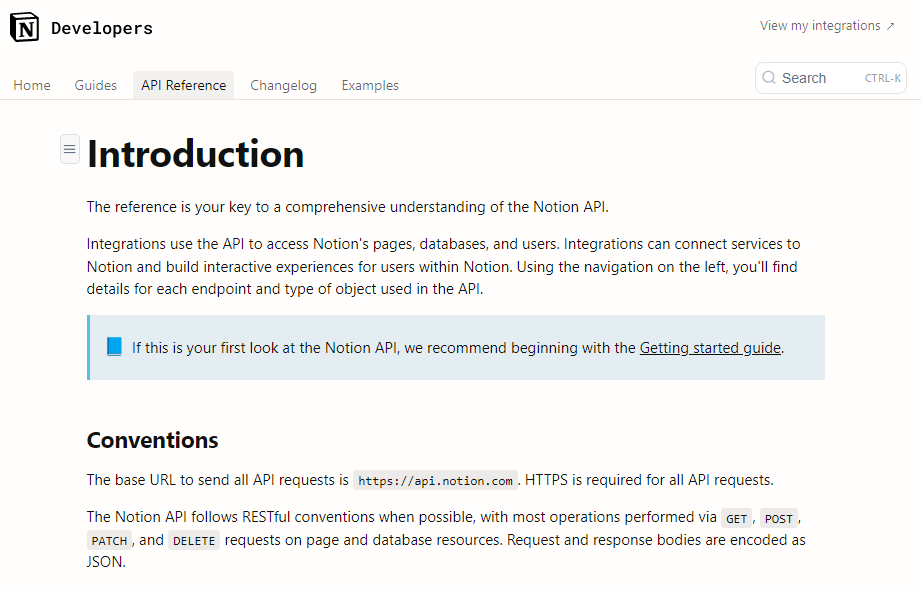921x590 pixels.
Task: Select the API Reference tab
Action: point(183,85)
